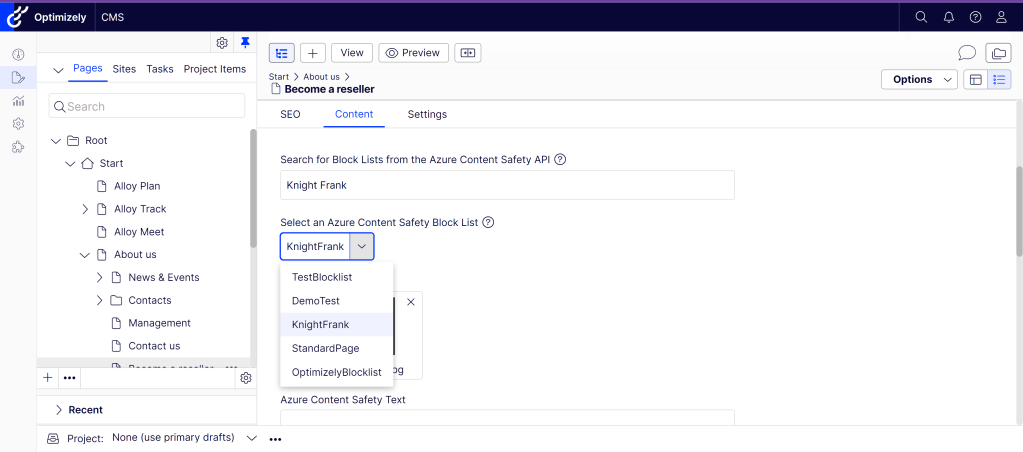The height and width of the screenshot is (452, 1023).
Task: Toggle the navigation pane pin icon
Action: 245,43
